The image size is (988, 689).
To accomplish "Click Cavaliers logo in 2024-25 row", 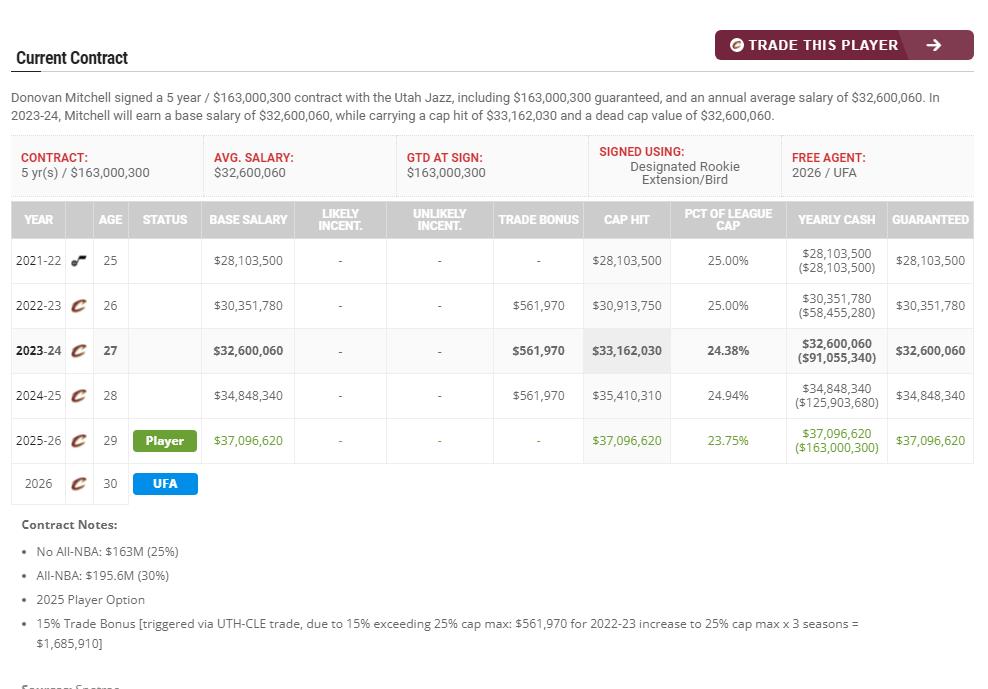I will tap(79, 396).
